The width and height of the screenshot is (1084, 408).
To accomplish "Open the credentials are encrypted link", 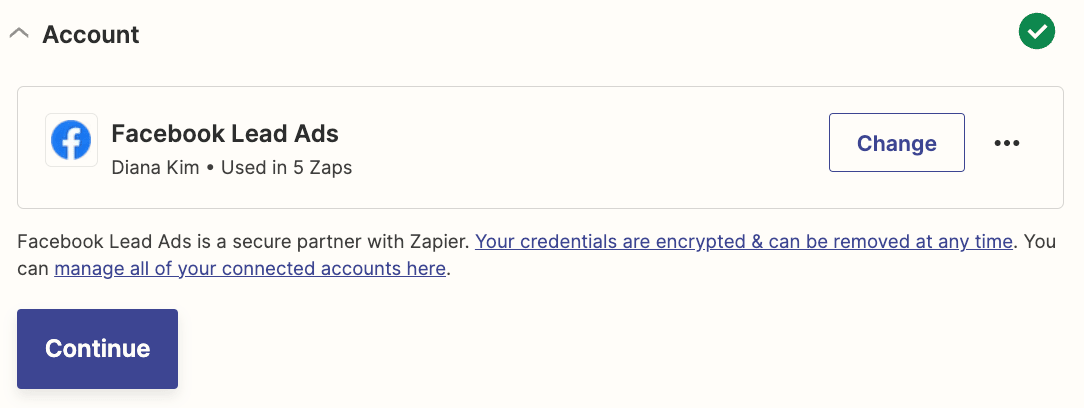I will point(744,241).
